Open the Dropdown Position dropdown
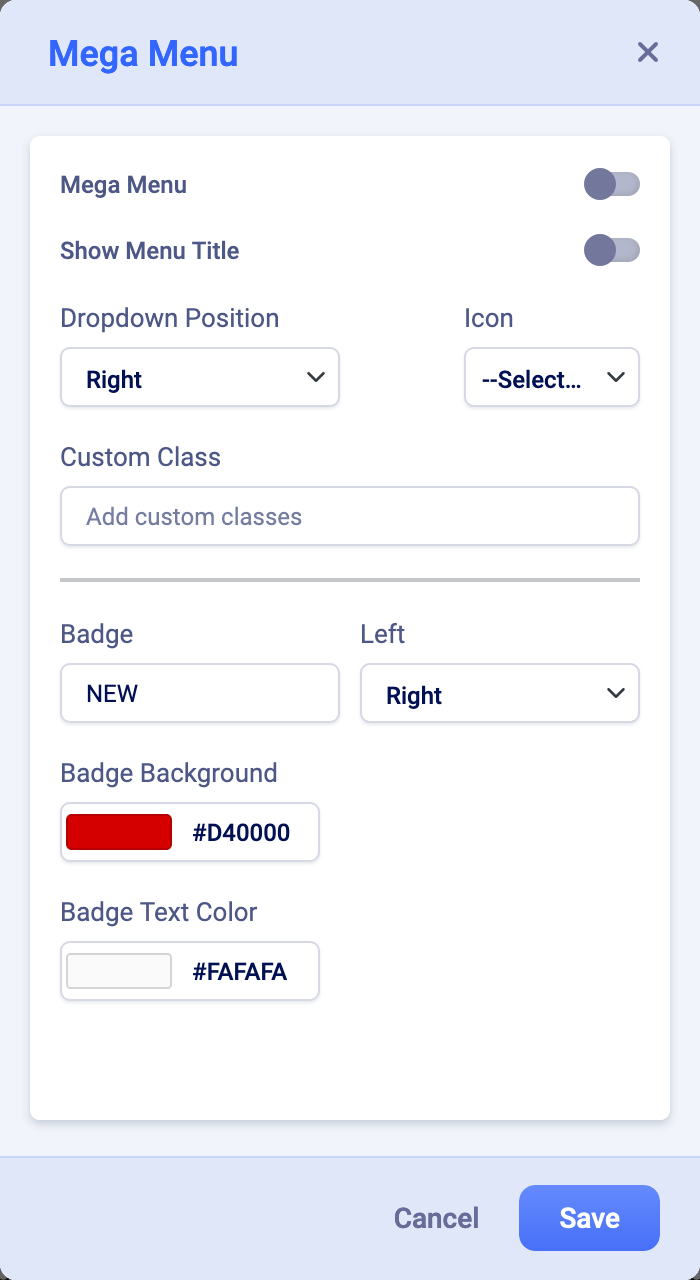700x1280 pixels. (x=199, y=377)
